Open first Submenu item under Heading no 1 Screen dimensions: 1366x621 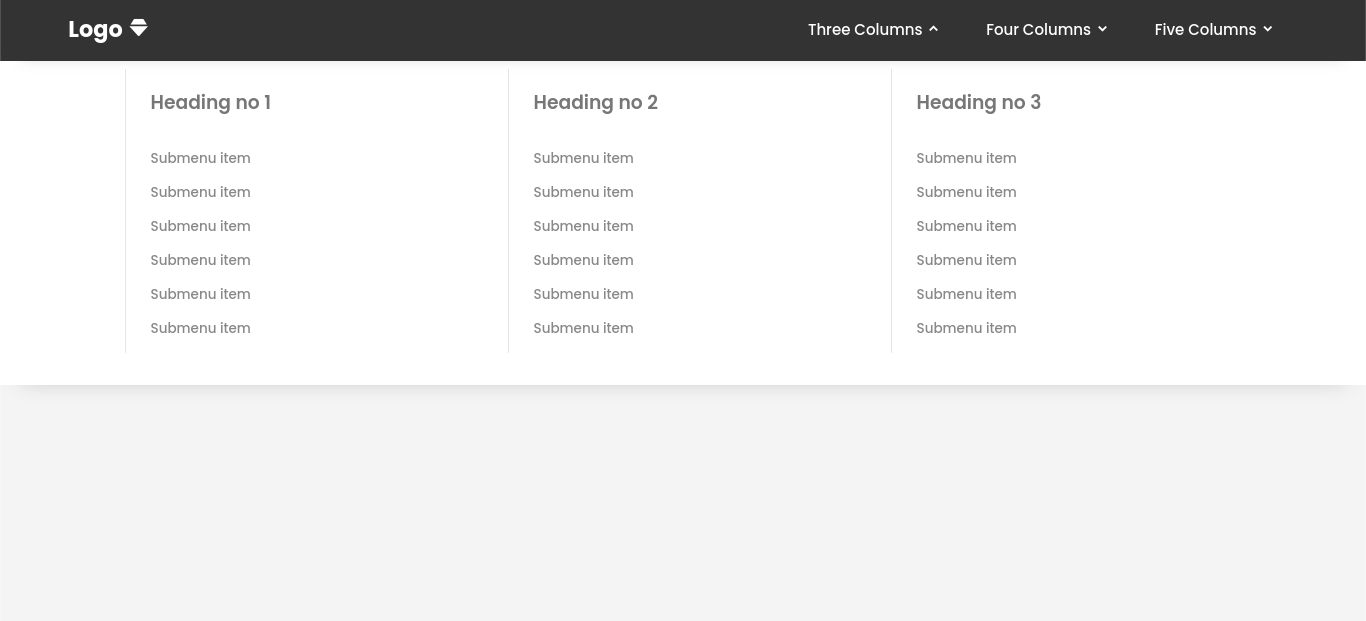pos(200,158)
